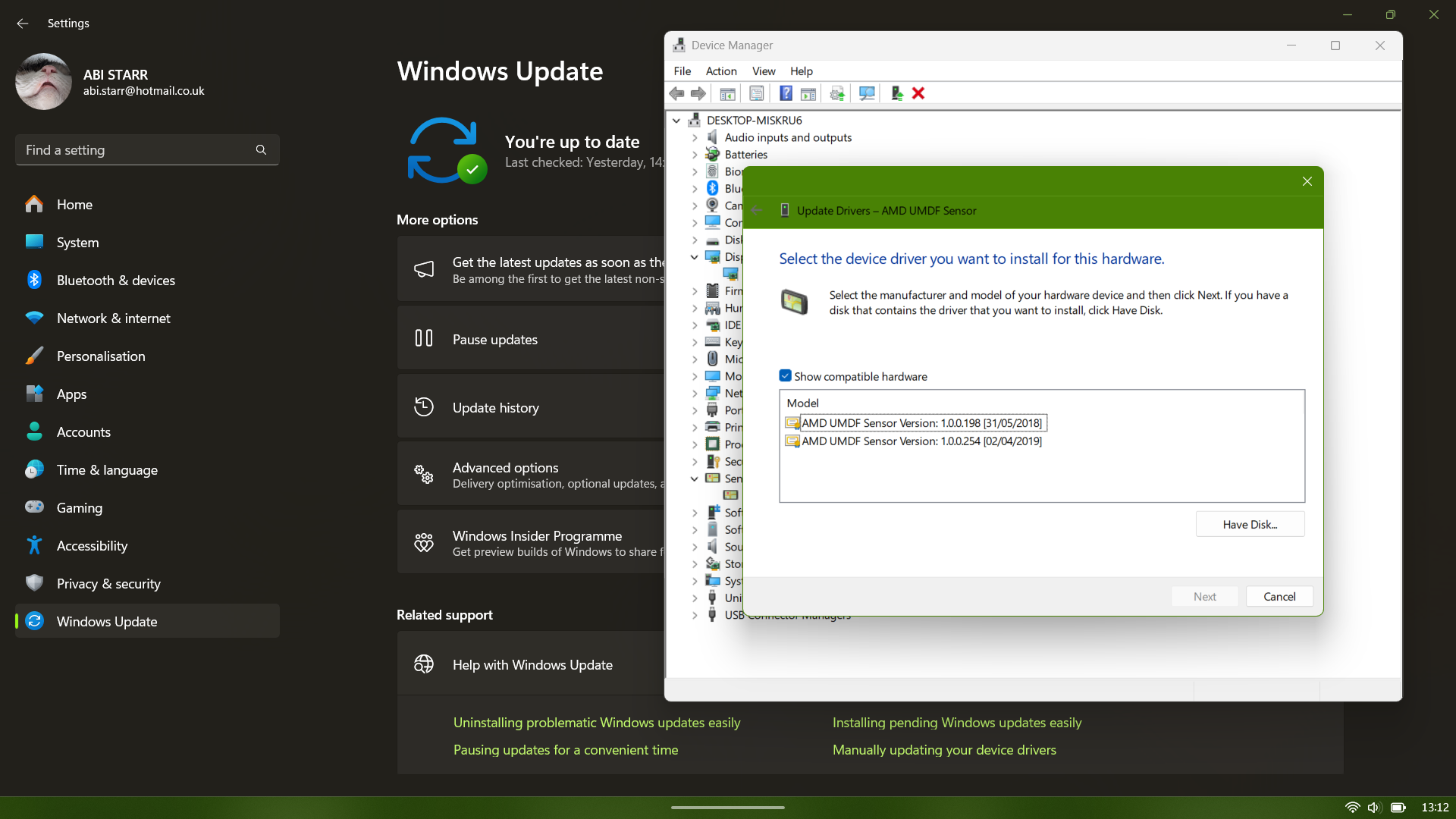This screenshot has height=819, width=1456.
Task: Click the Have Disk button
Action: [1250, 525]
